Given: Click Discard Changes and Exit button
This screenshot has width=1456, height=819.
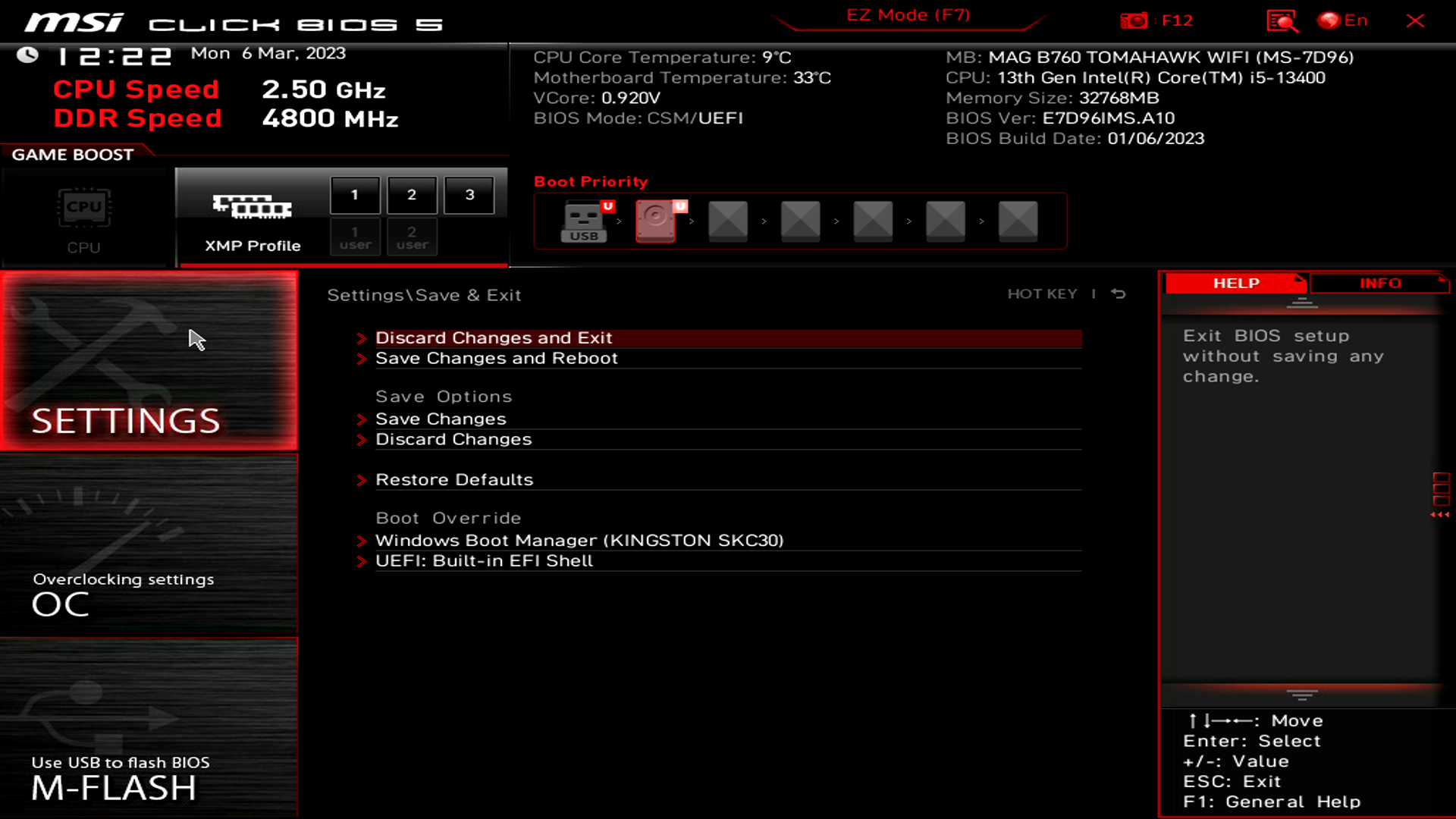Looking at the screenshot, I should [x=494, y=337].
